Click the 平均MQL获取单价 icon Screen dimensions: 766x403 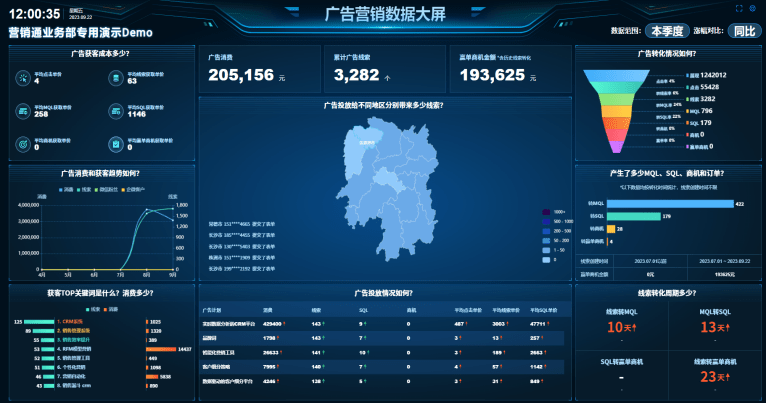coord(22,111)
